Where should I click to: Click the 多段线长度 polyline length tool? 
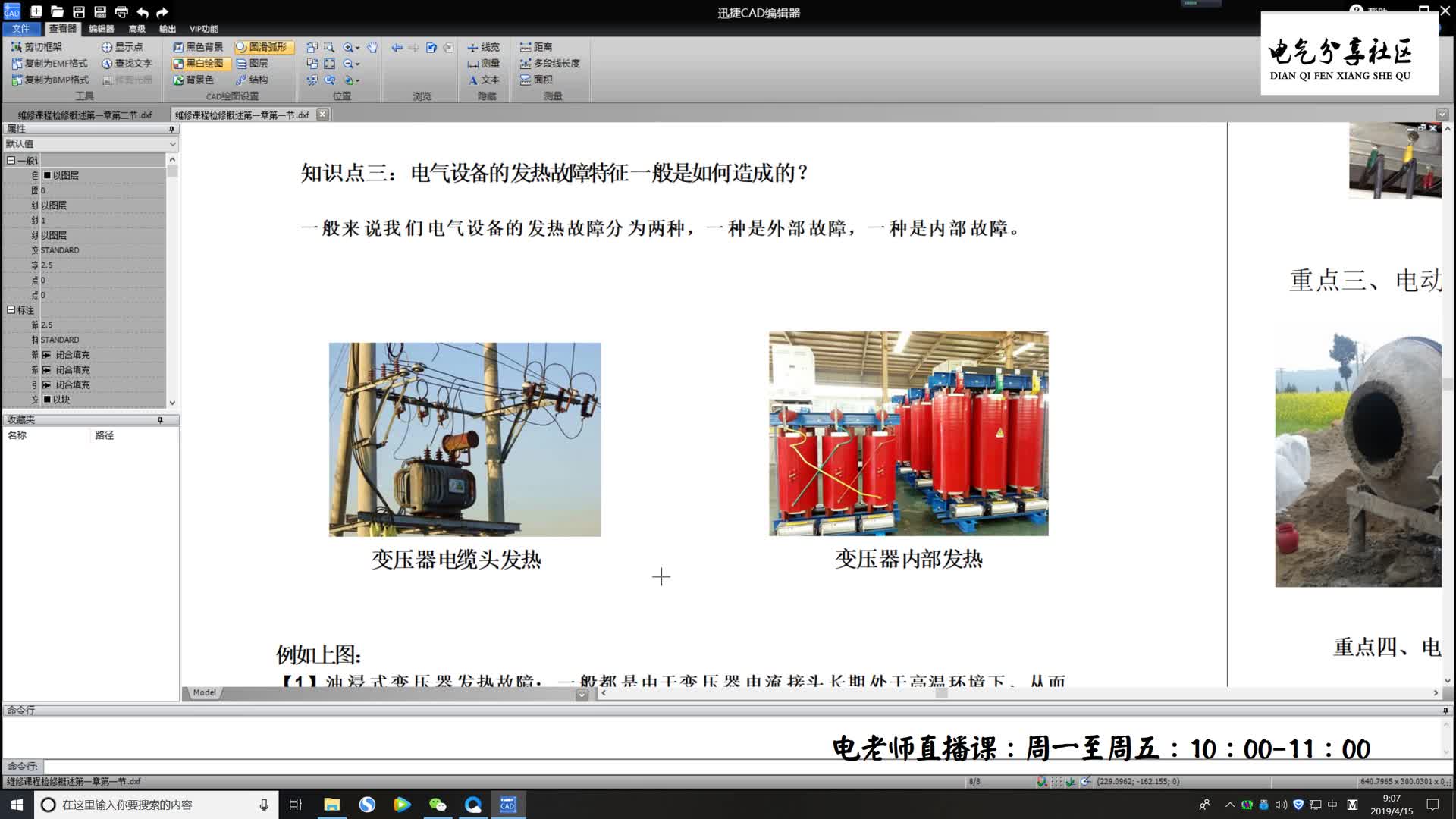click(x=550, y=64)
